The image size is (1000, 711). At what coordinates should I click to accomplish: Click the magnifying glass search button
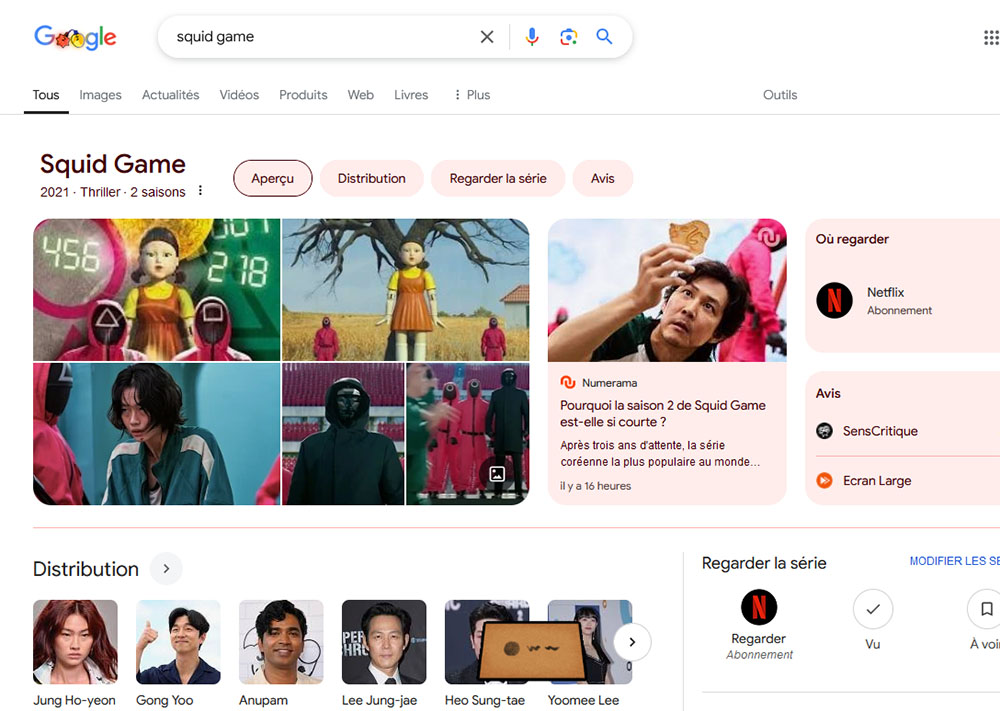pyautogui.click(x=604, y=37)
